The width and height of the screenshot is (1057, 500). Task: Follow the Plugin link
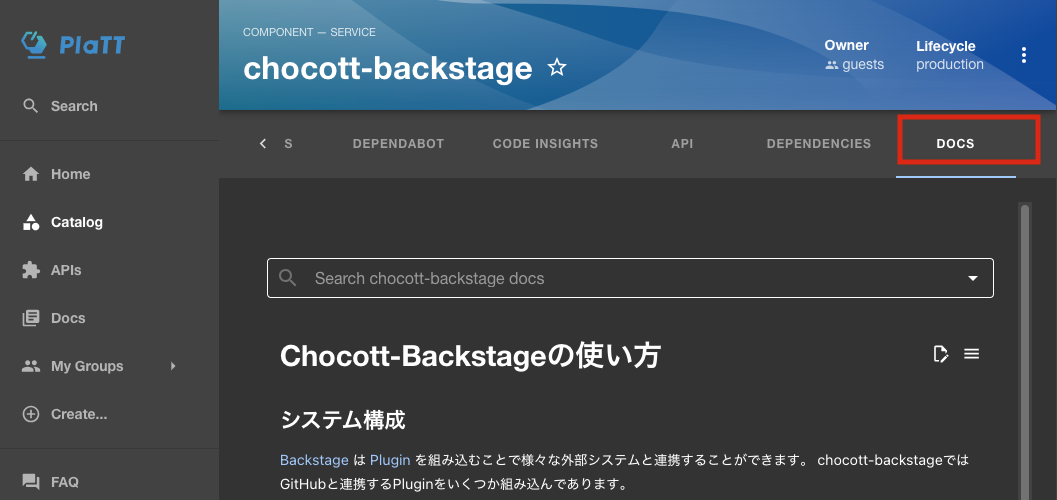[390, 460]
